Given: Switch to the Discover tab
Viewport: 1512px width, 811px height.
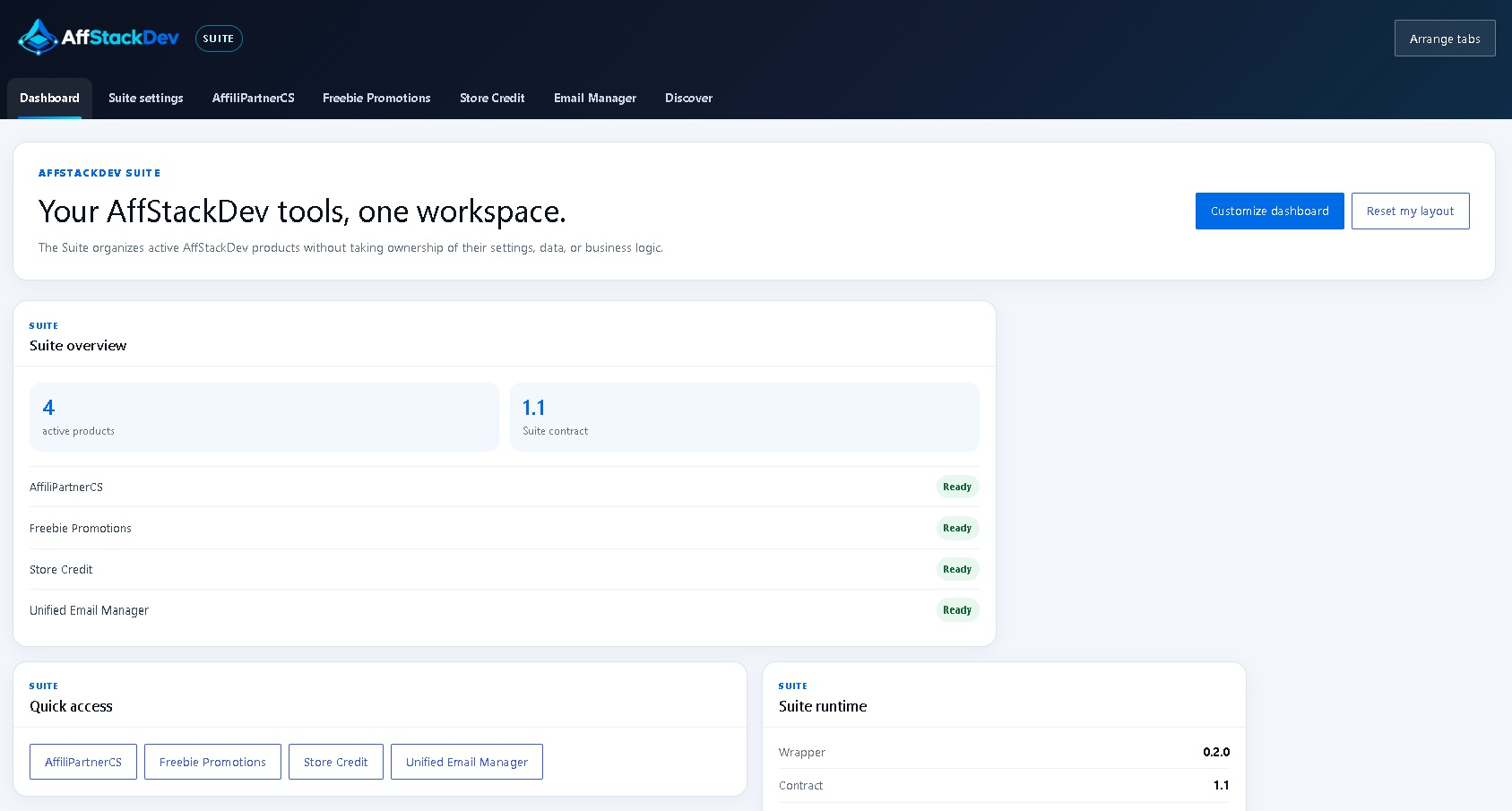Looking at the screenshot, I should [x=688, y=99].
